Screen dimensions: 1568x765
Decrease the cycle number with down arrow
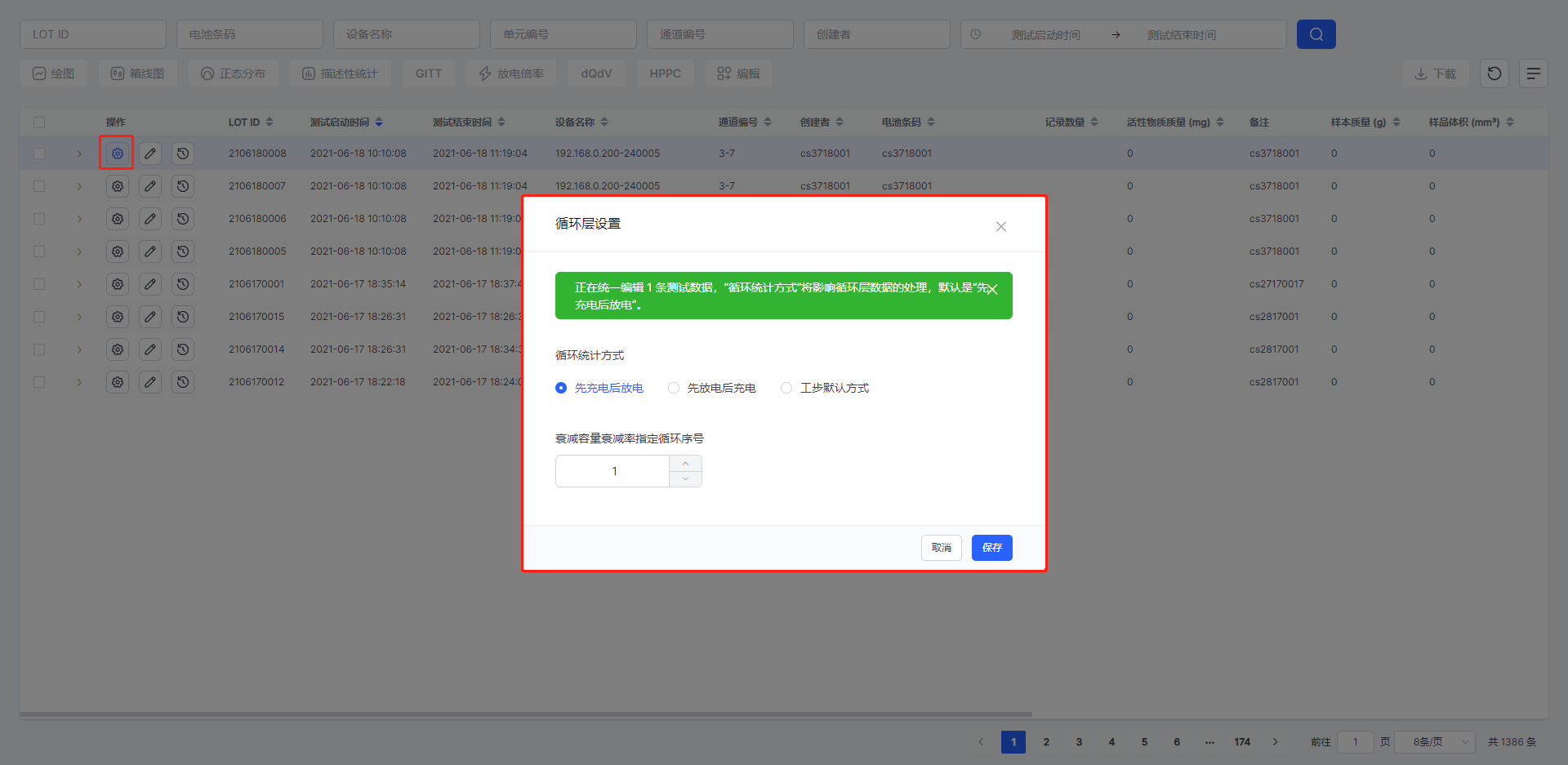685,479
